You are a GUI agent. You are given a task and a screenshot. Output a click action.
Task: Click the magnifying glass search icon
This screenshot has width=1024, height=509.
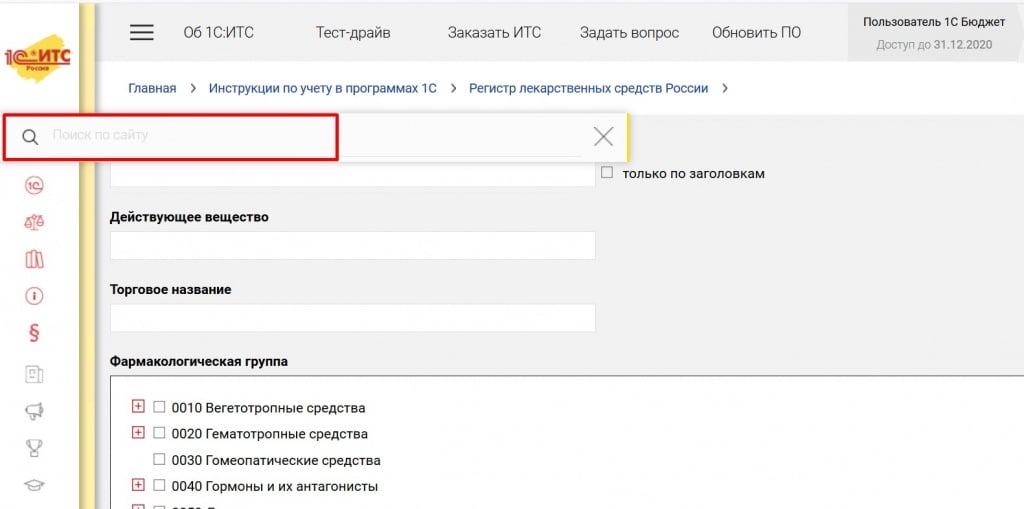tap(30, 137)
